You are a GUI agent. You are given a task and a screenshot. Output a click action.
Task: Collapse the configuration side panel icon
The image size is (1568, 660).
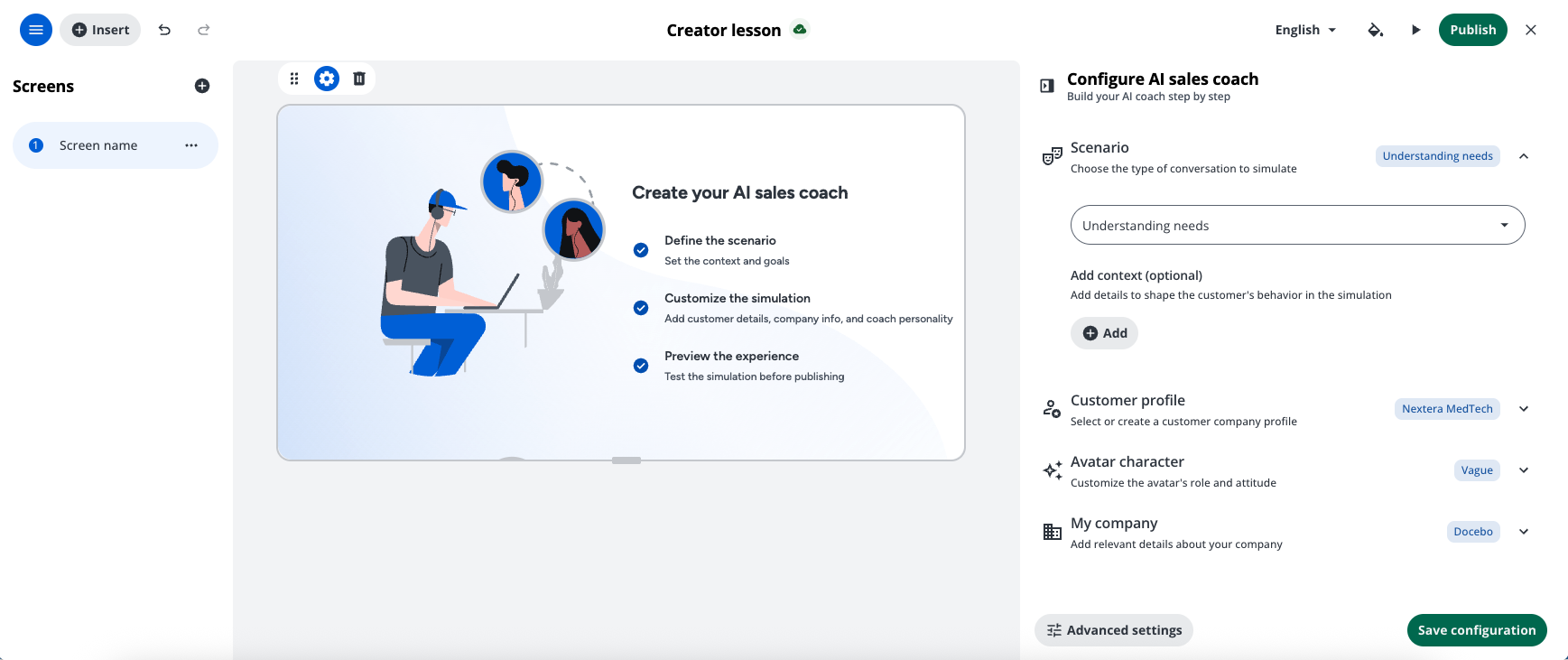tap(1047, 86)
